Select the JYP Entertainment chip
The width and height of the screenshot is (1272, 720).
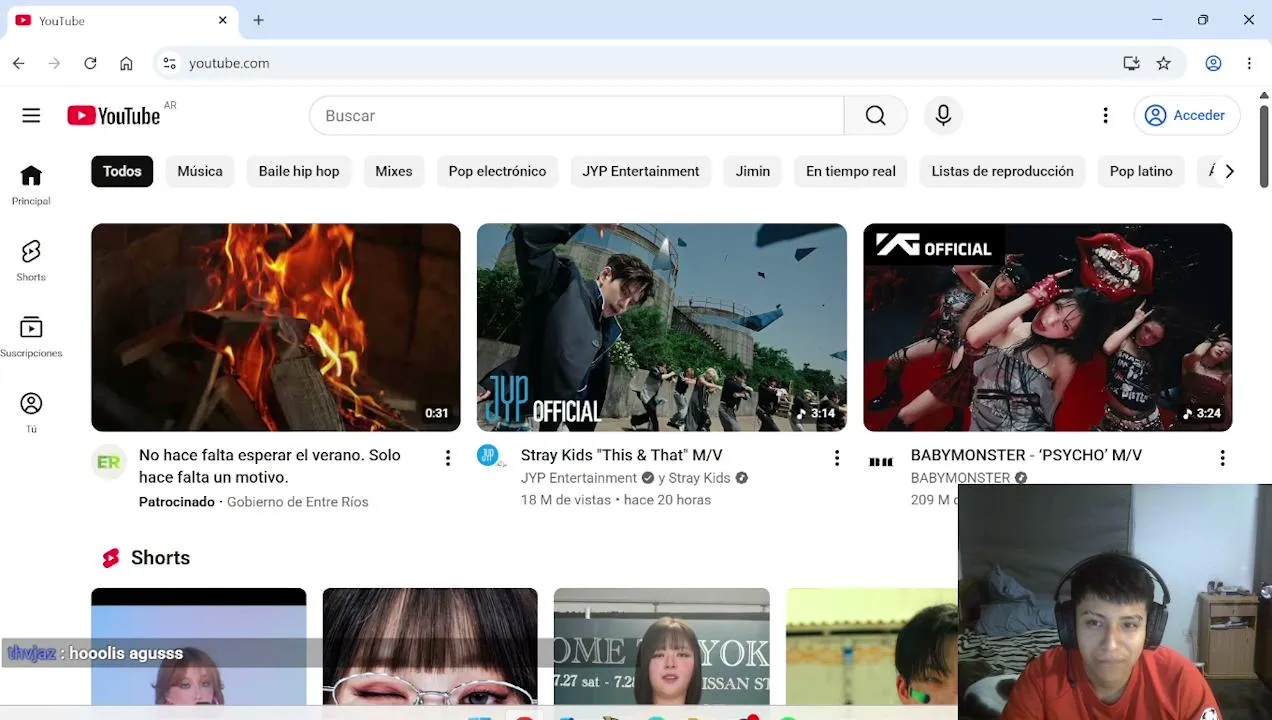pyautogui.click(x=641, y=171)
